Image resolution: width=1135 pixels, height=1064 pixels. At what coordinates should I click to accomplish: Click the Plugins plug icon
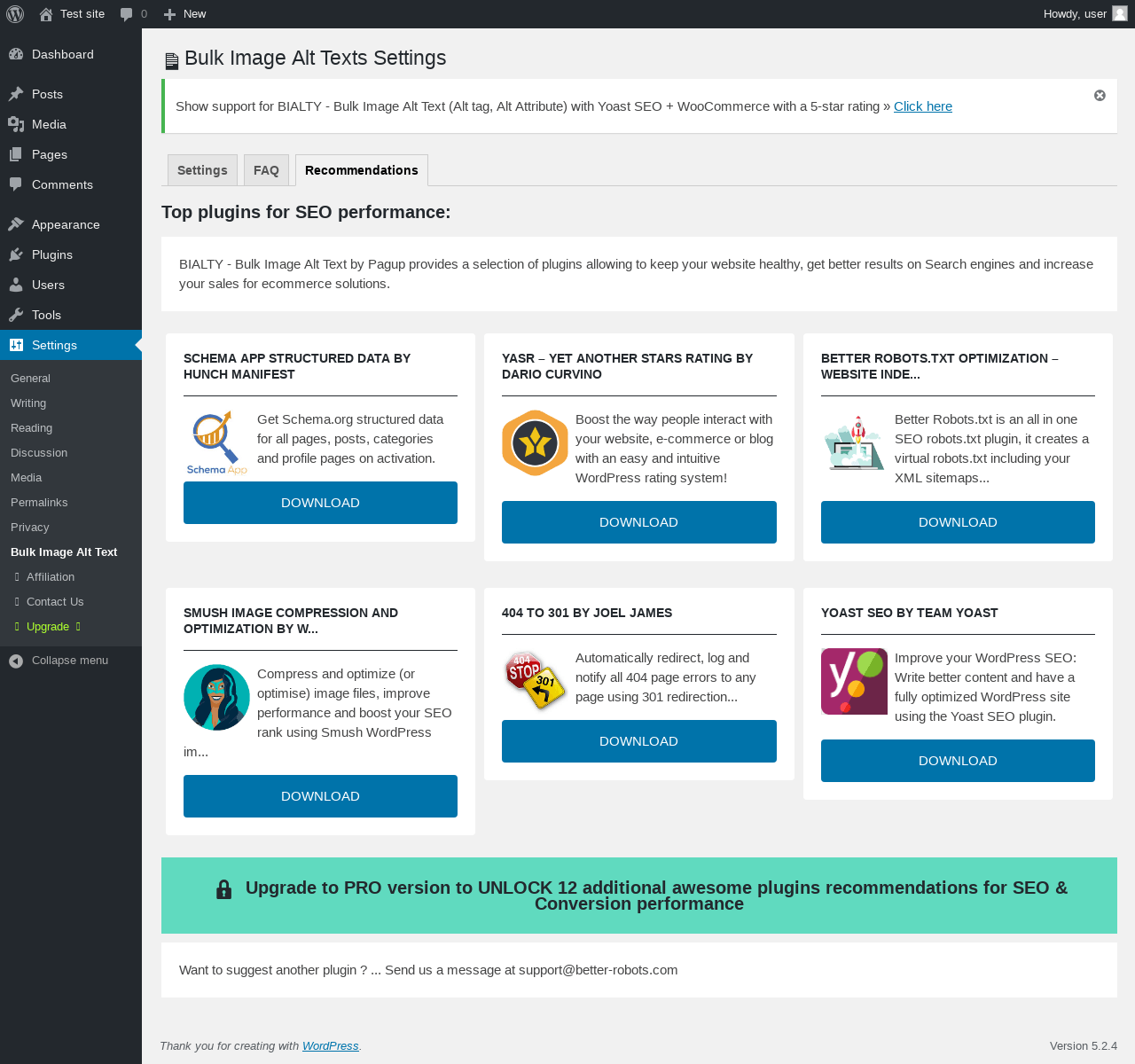pyautogui.click(x=16, y=254)
